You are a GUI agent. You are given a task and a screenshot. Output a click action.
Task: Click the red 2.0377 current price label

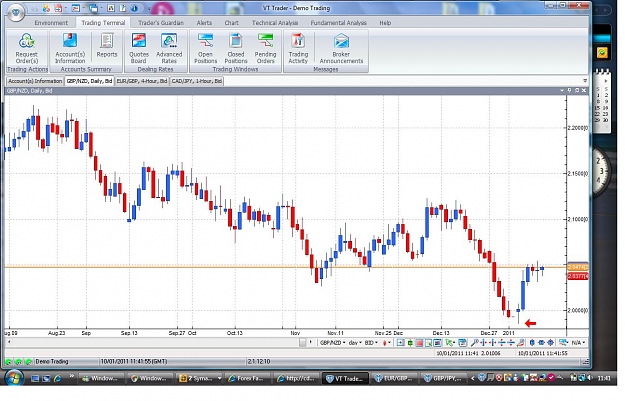578,276
